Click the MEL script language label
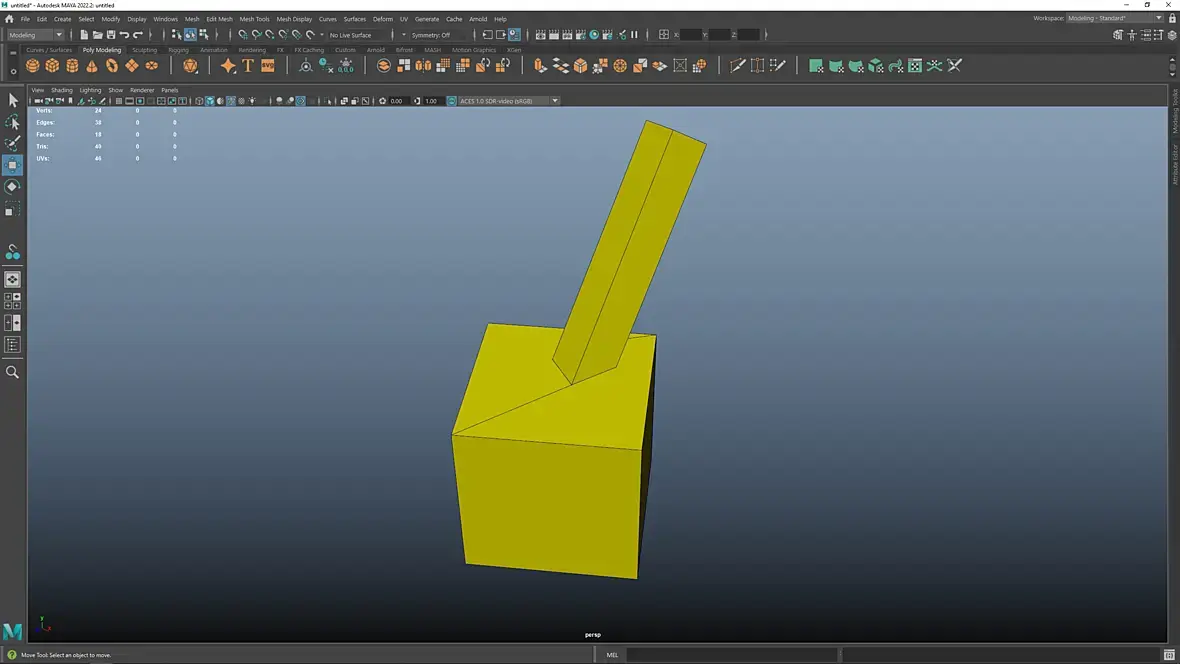This screenshot has width=1180, height=664. click(x=612, y=655)
